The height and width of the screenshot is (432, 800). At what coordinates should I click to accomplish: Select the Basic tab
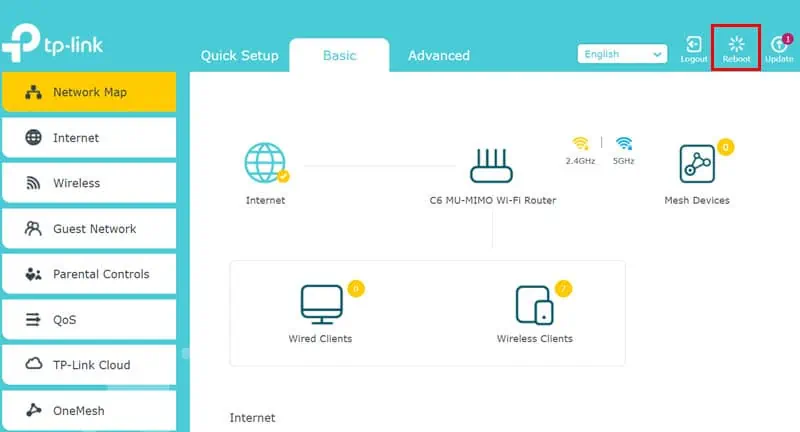(339, 55)
